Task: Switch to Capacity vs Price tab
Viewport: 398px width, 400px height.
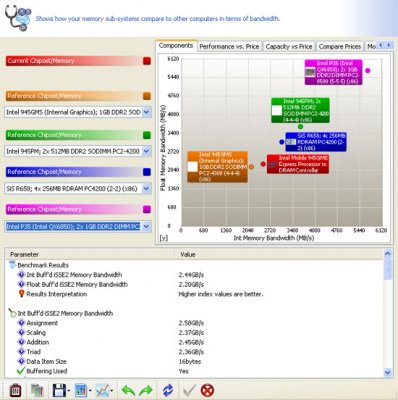Action: point(289,47)
